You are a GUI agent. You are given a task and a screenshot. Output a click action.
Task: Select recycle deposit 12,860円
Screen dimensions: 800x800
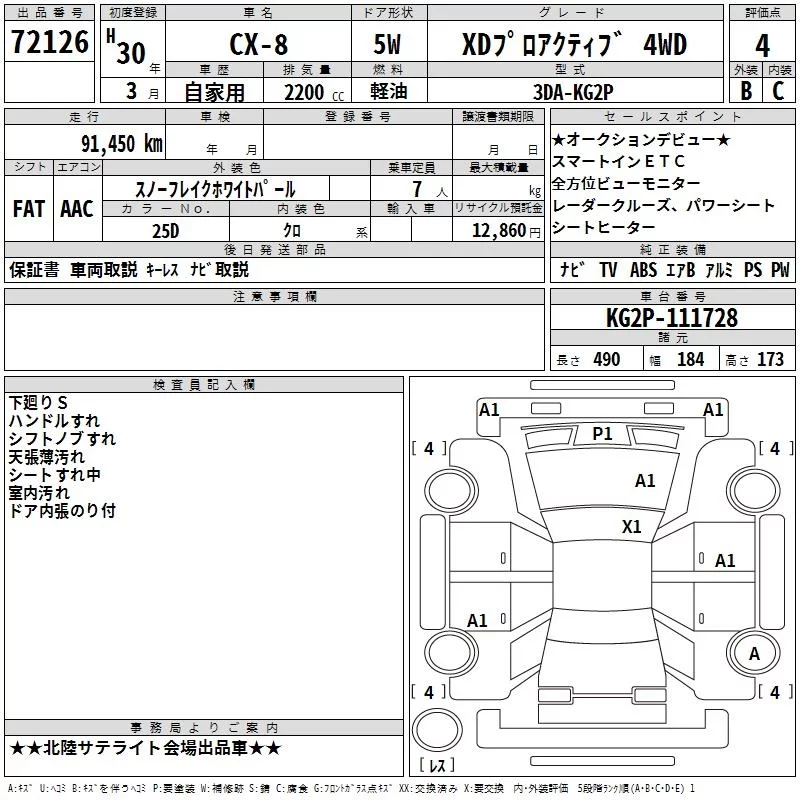(506, 231)
